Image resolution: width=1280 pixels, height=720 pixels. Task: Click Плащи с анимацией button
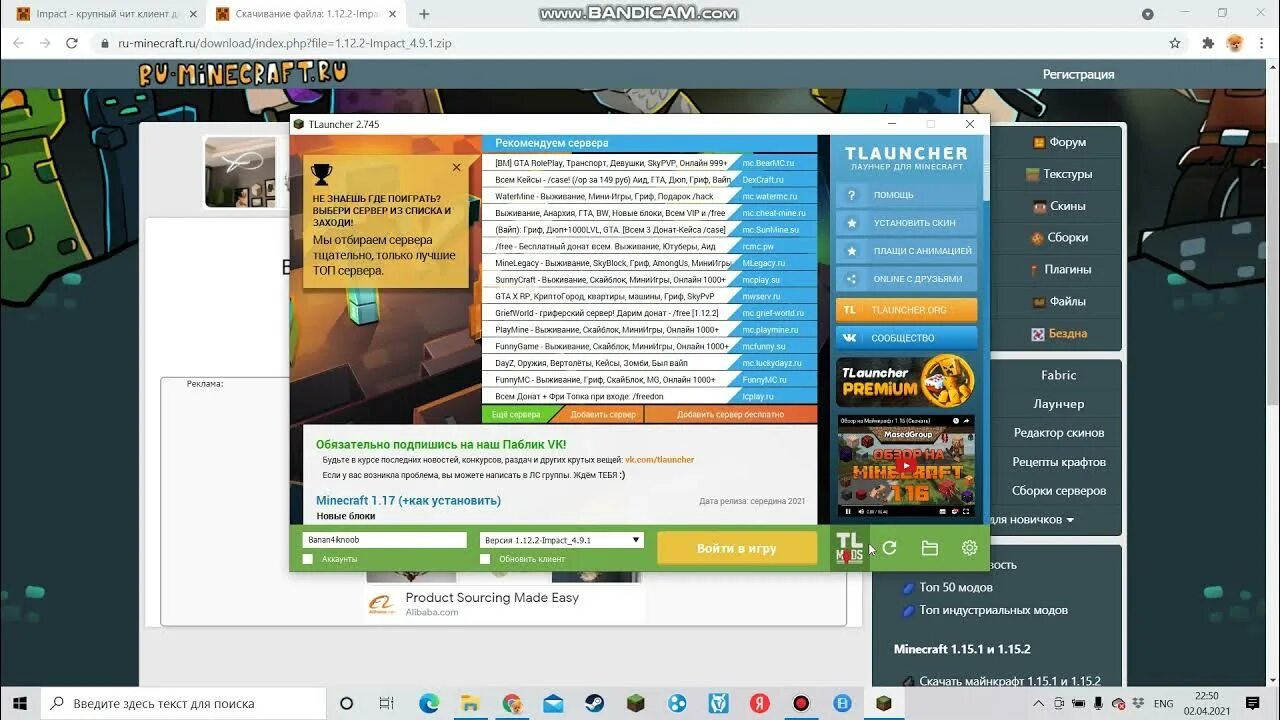coord(906,251)
